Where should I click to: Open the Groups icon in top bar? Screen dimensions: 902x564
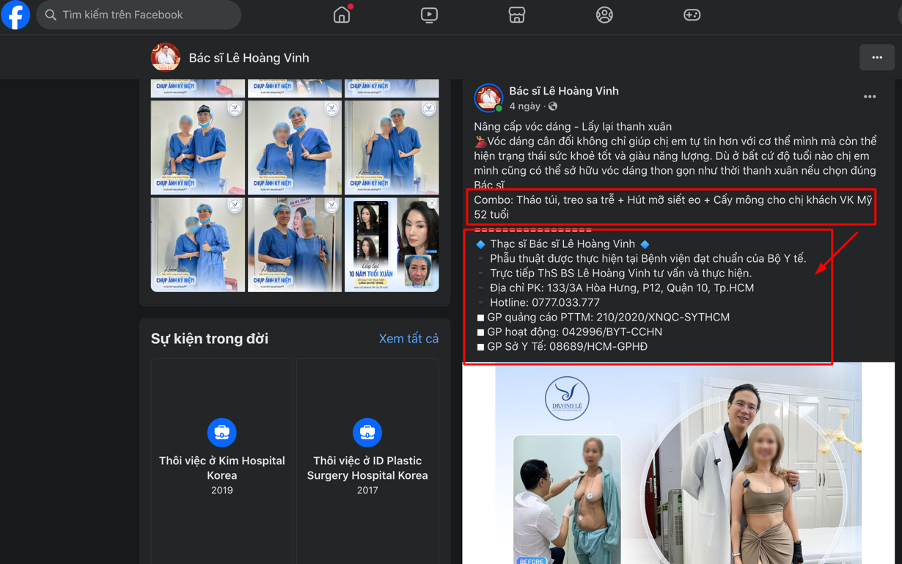pos(604,15)
